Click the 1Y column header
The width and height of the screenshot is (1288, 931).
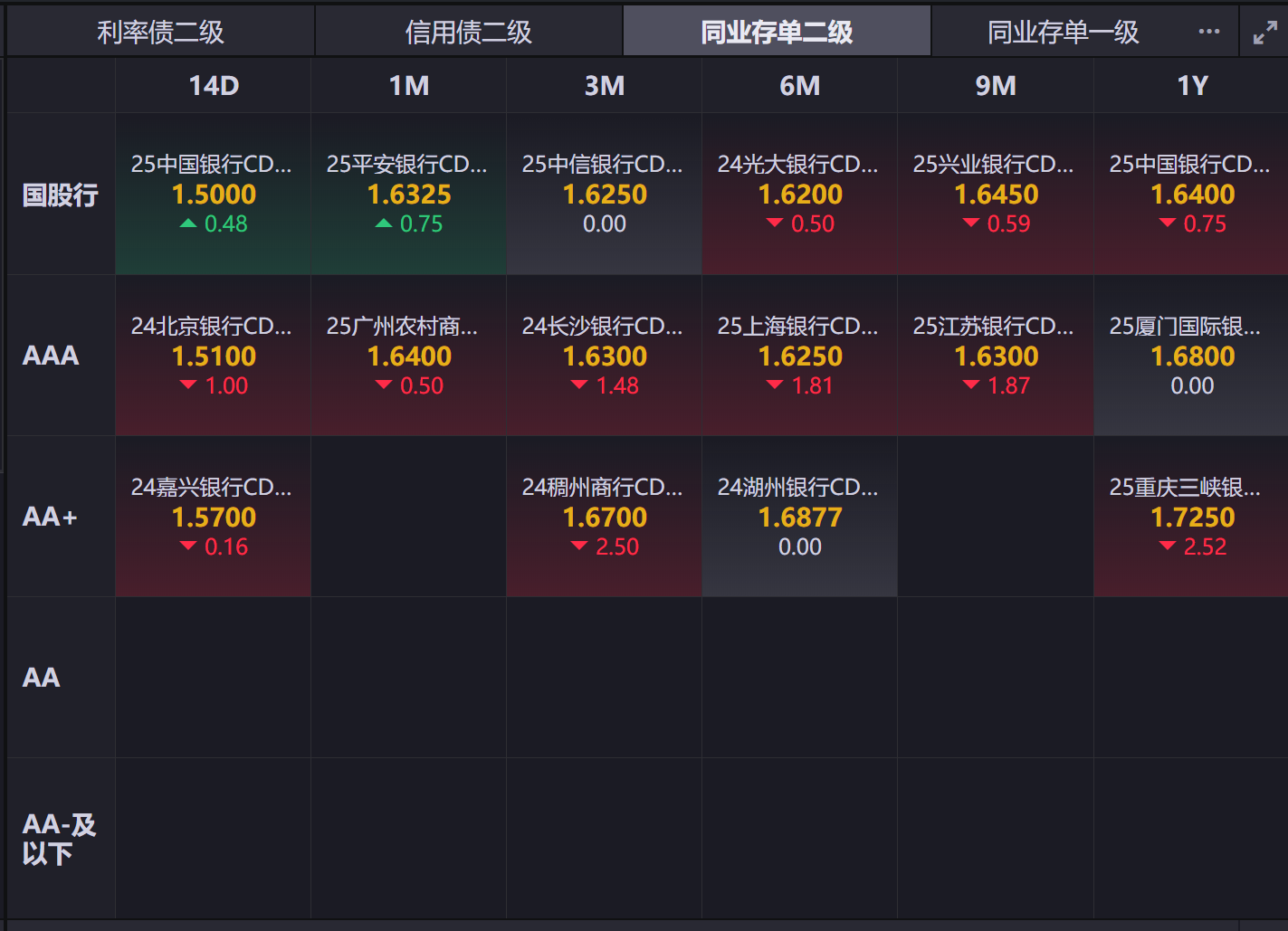(x=1192, y=86)
